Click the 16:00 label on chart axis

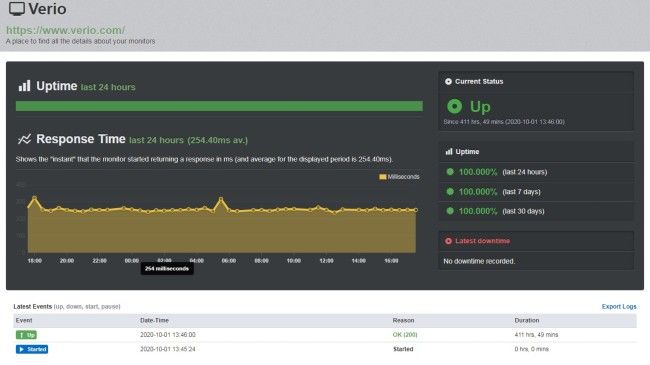click(391, 261)
